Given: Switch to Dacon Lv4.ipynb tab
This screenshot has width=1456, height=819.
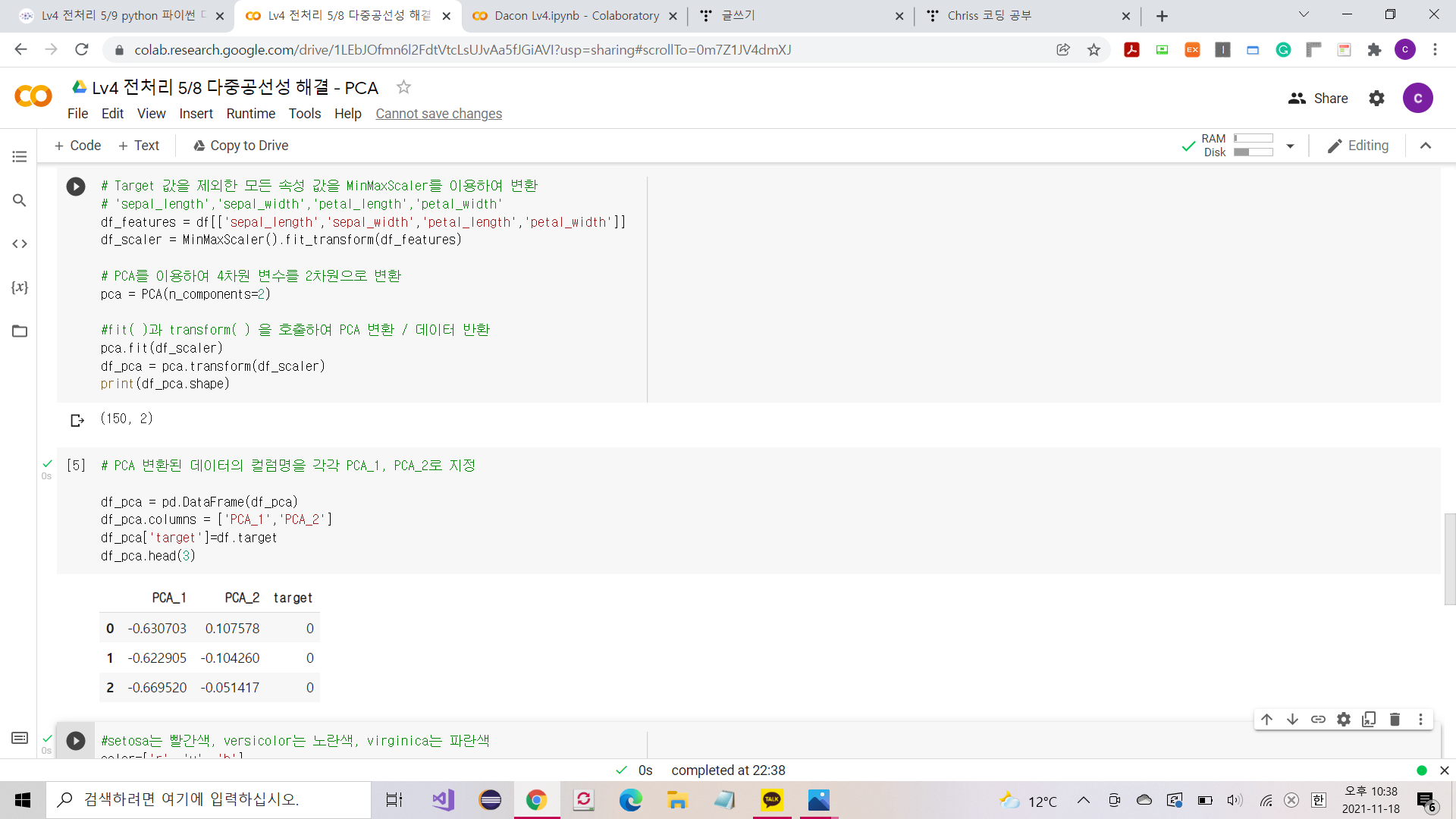Looking at the screenshot, I should pyautogui.click(x=575, y=16).
